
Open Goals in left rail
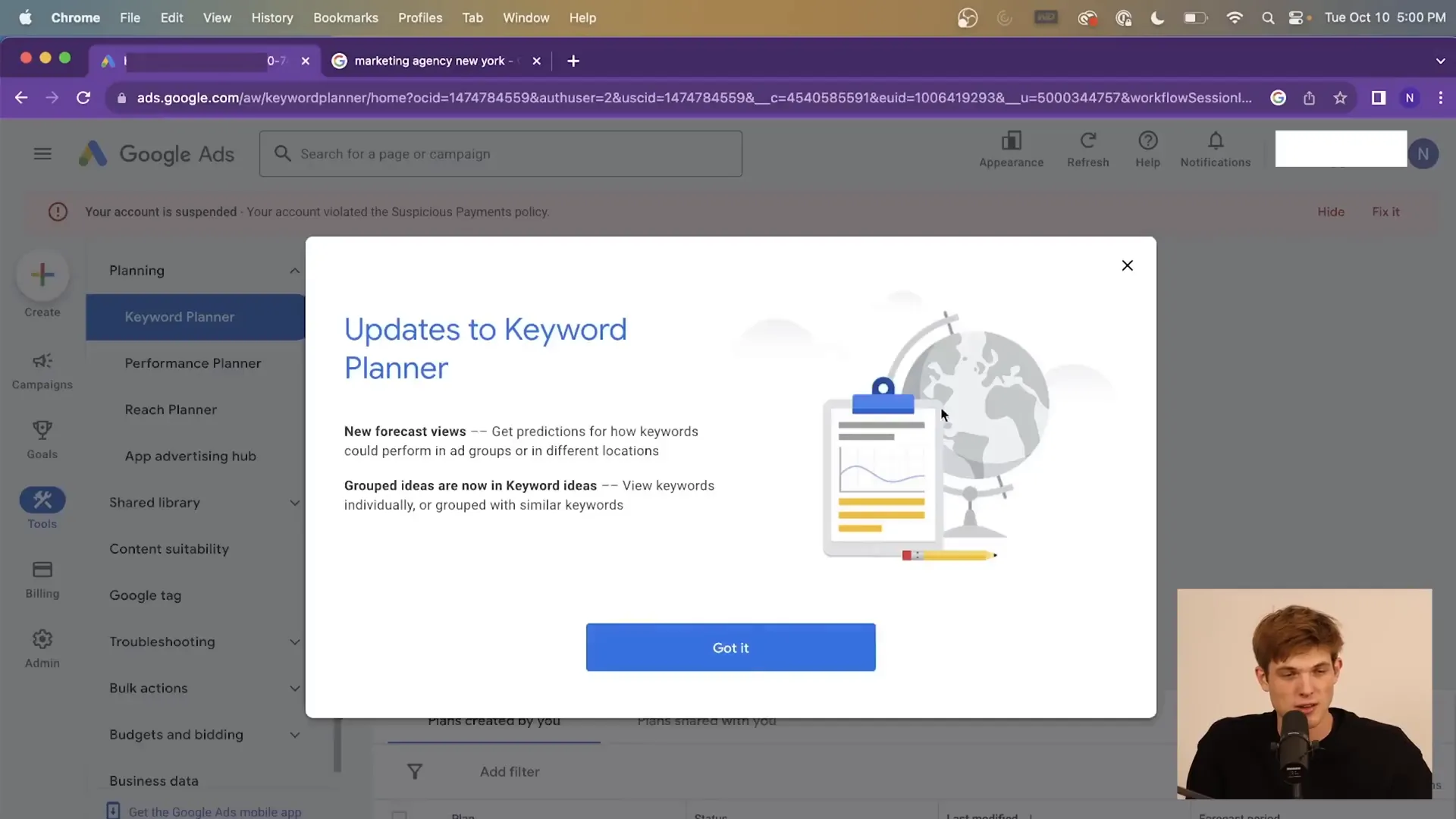click(x=42, y=441)
